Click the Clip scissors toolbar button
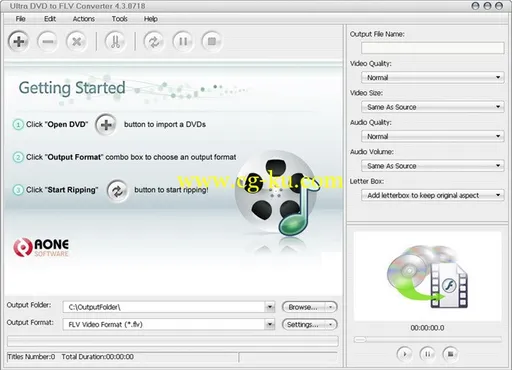This screenshot has width=512, height=370. point(115,42)
